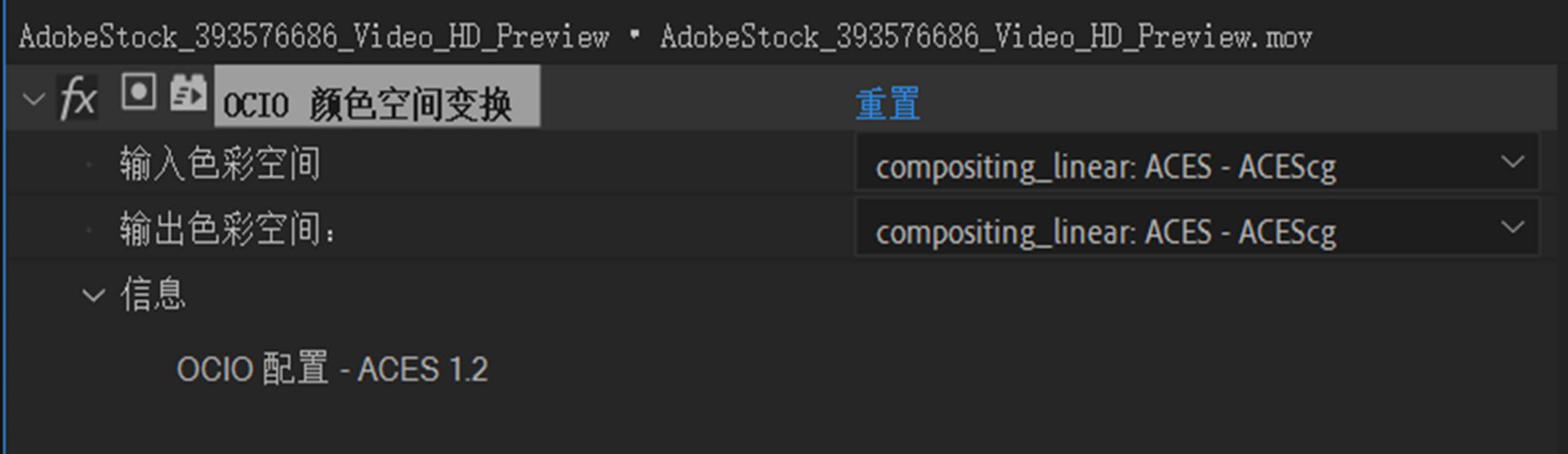Screen dimensions: 1568x454
Task: Click the OCIO 配置 - ACES 1.2 text
Action: [x=332, y=369]
